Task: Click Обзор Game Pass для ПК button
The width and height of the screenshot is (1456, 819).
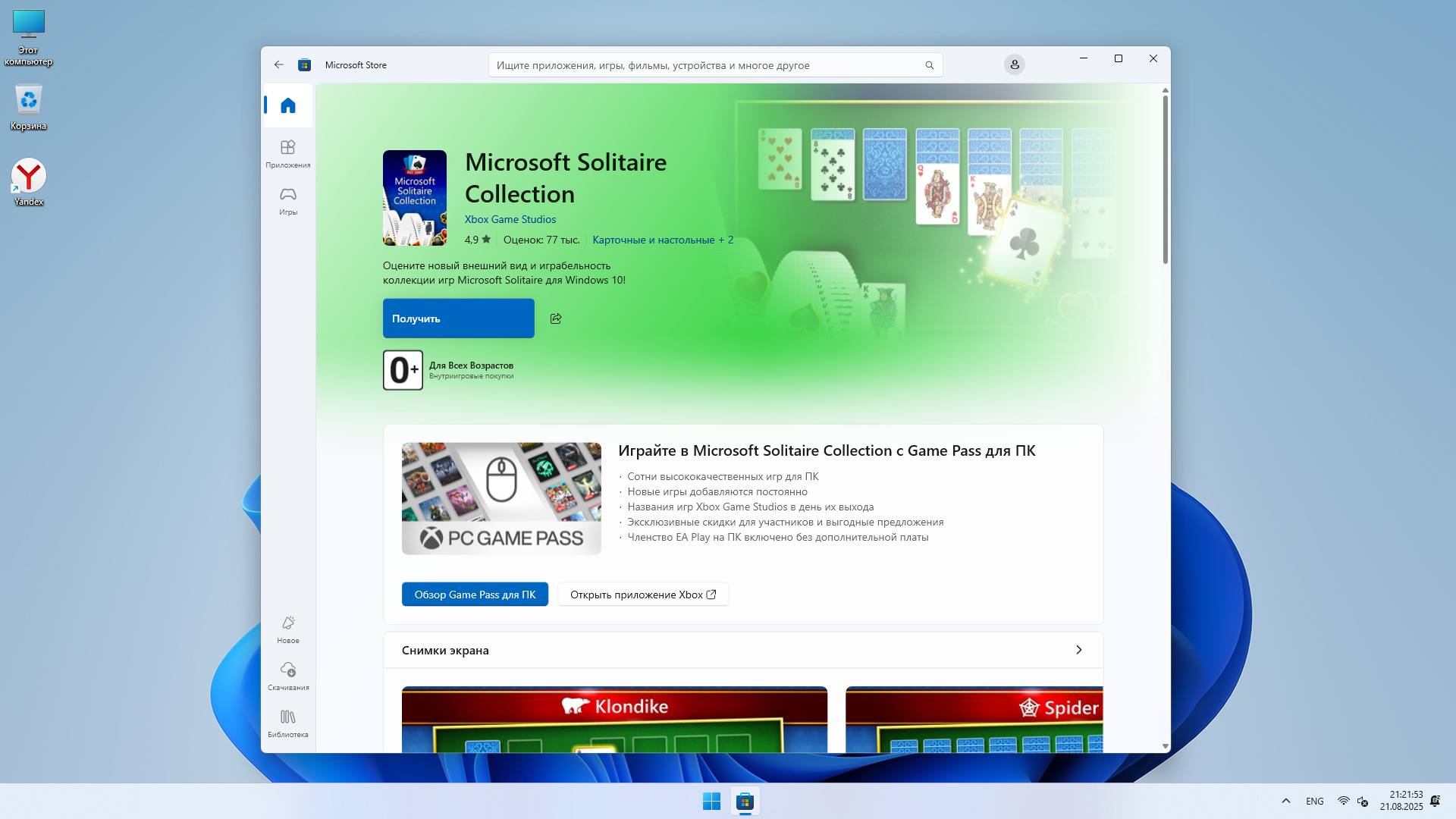Action: pyautogui.click(x=475, y=595)
